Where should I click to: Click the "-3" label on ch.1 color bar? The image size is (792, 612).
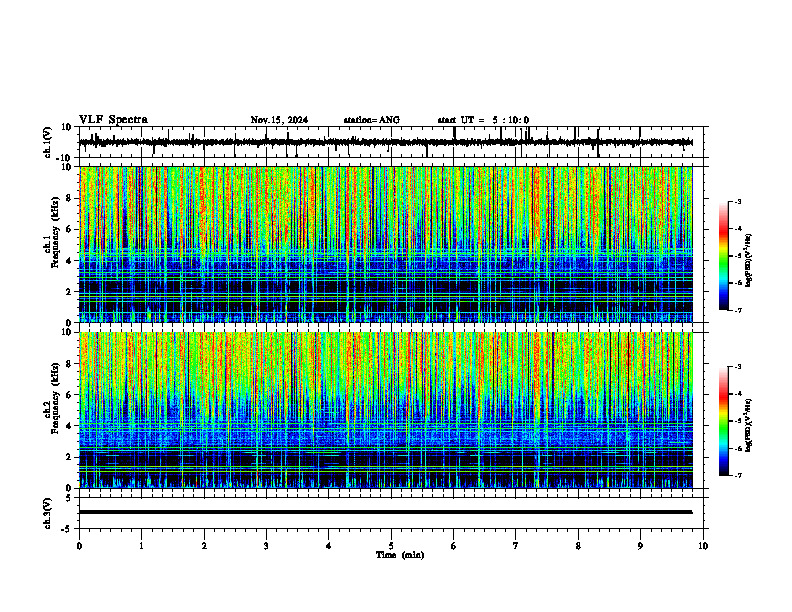pyautogui.click(x=738, y=201)
